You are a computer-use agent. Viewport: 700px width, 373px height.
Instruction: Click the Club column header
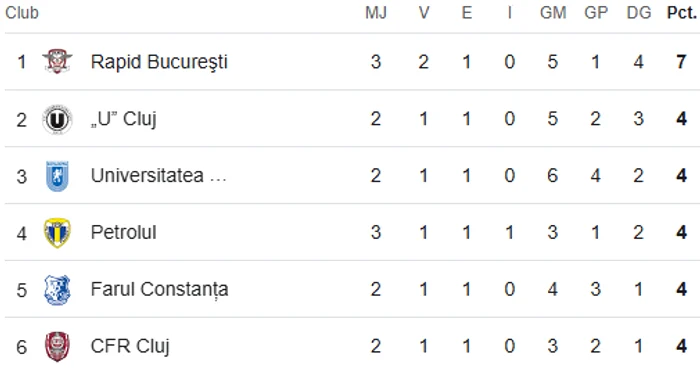click(x=22, y=13)
